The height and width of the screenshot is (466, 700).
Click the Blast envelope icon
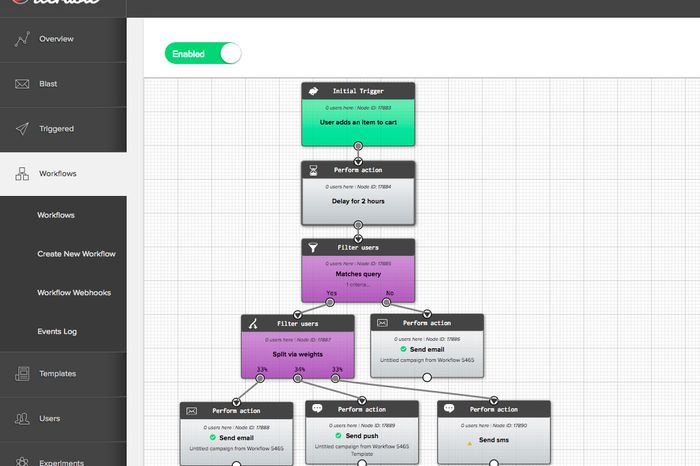22,84
